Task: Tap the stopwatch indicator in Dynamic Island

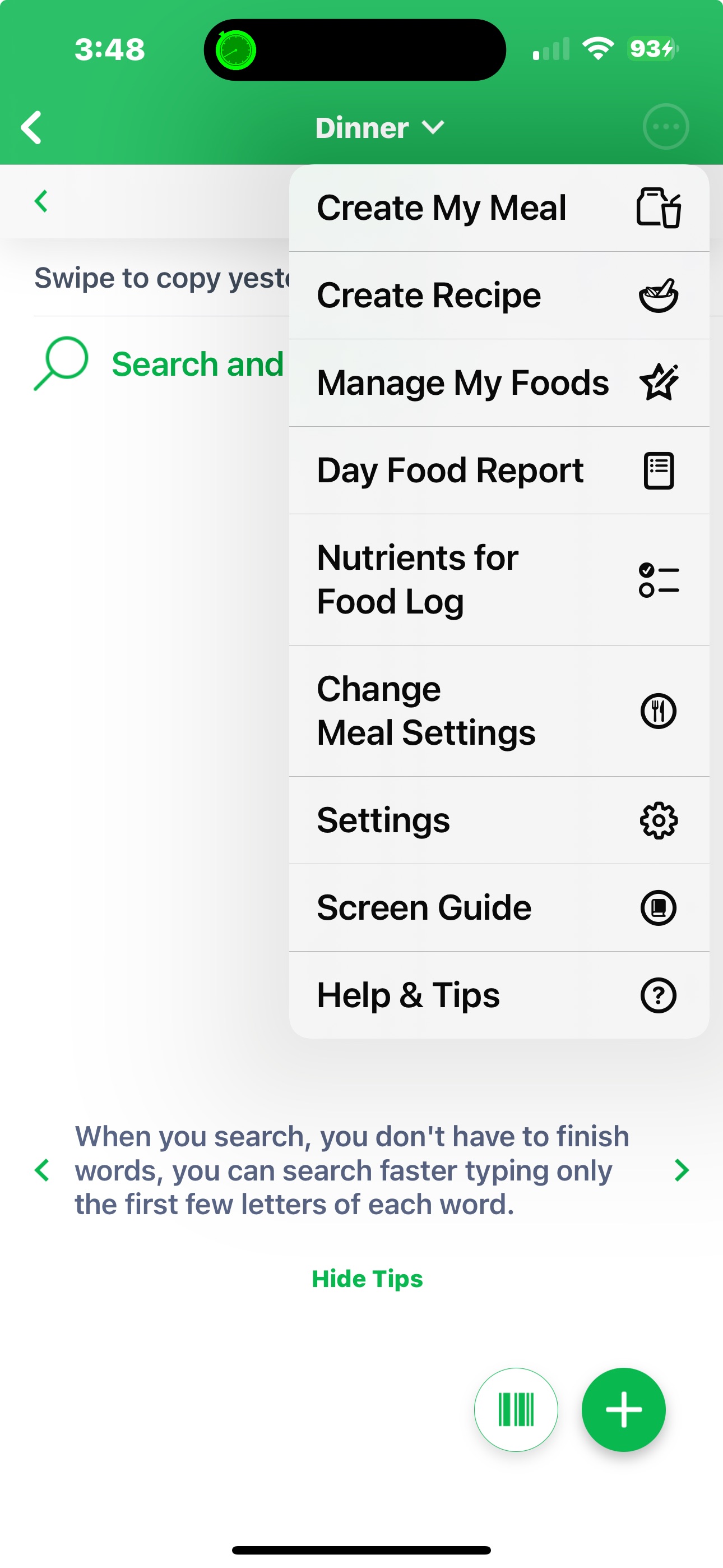Action: click(236, 50)
